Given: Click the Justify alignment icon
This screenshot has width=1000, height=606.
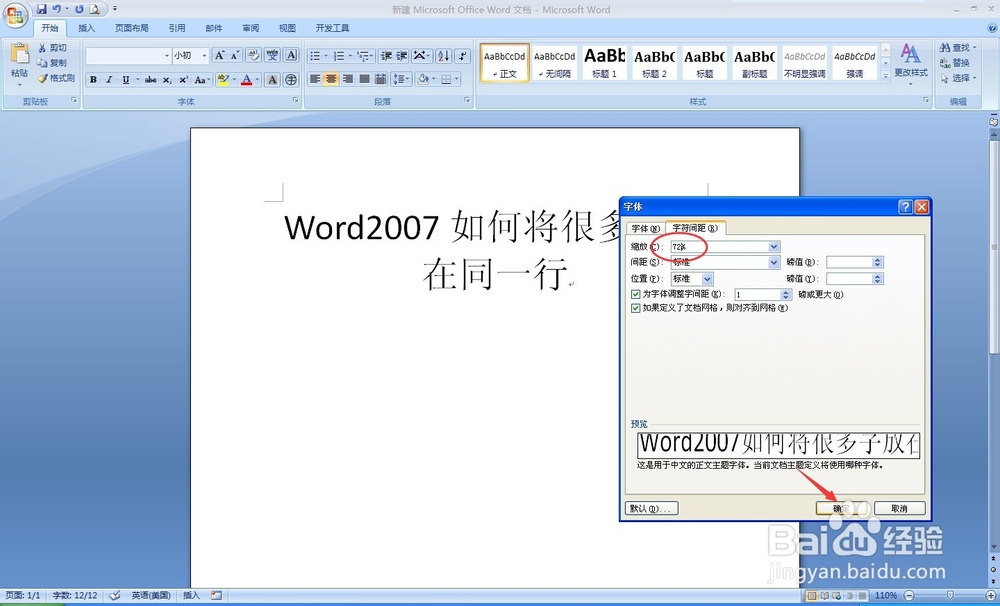Looking at the screenshot, I should pos(364,79).
